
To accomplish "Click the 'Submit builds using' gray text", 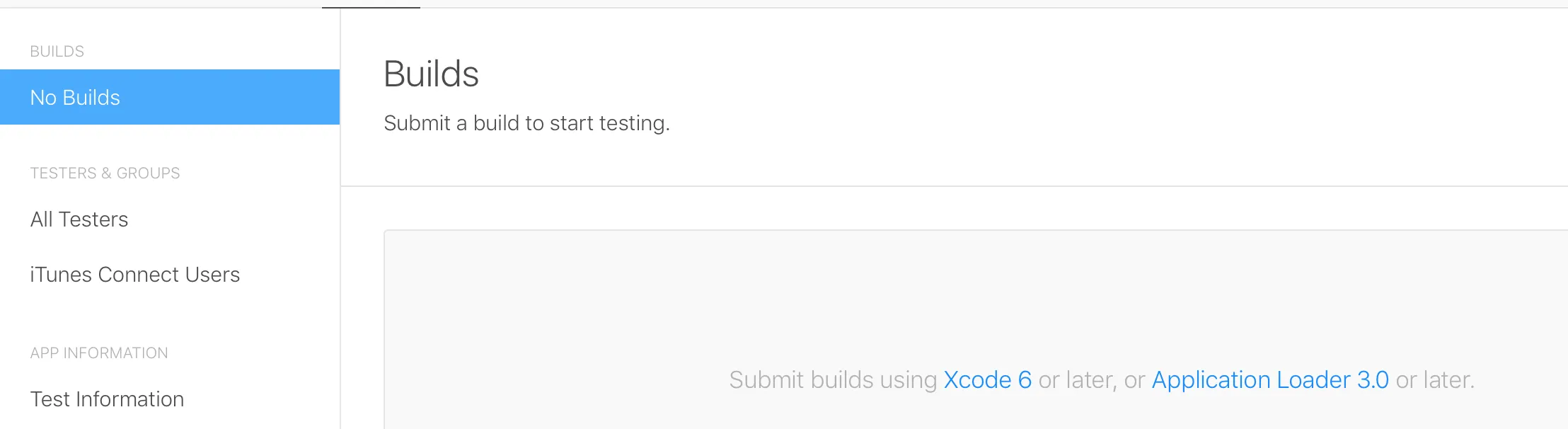I will tap(833, 380).
